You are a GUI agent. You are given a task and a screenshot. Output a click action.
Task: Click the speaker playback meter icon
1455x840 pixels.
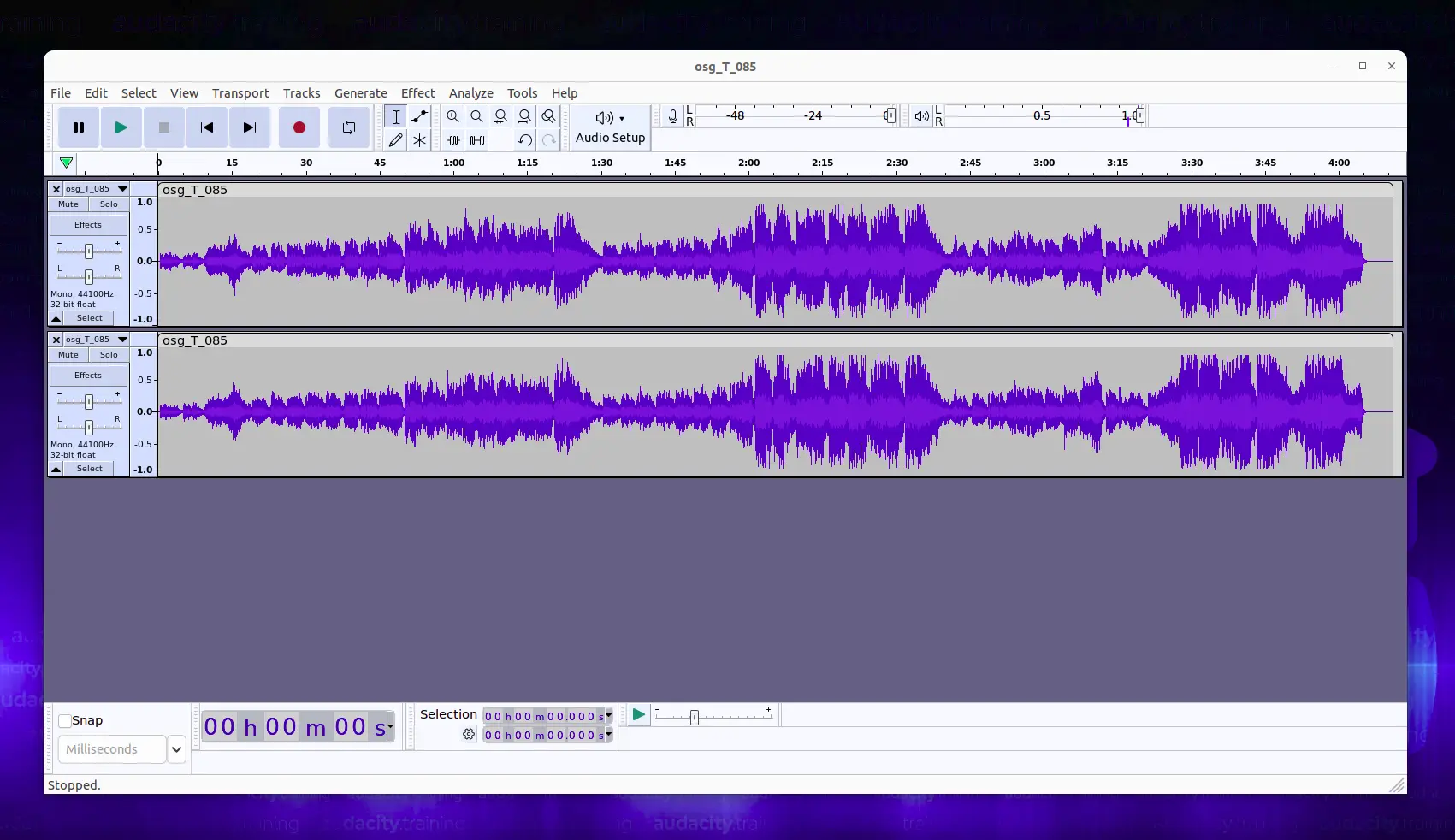[x=921, y=116]
